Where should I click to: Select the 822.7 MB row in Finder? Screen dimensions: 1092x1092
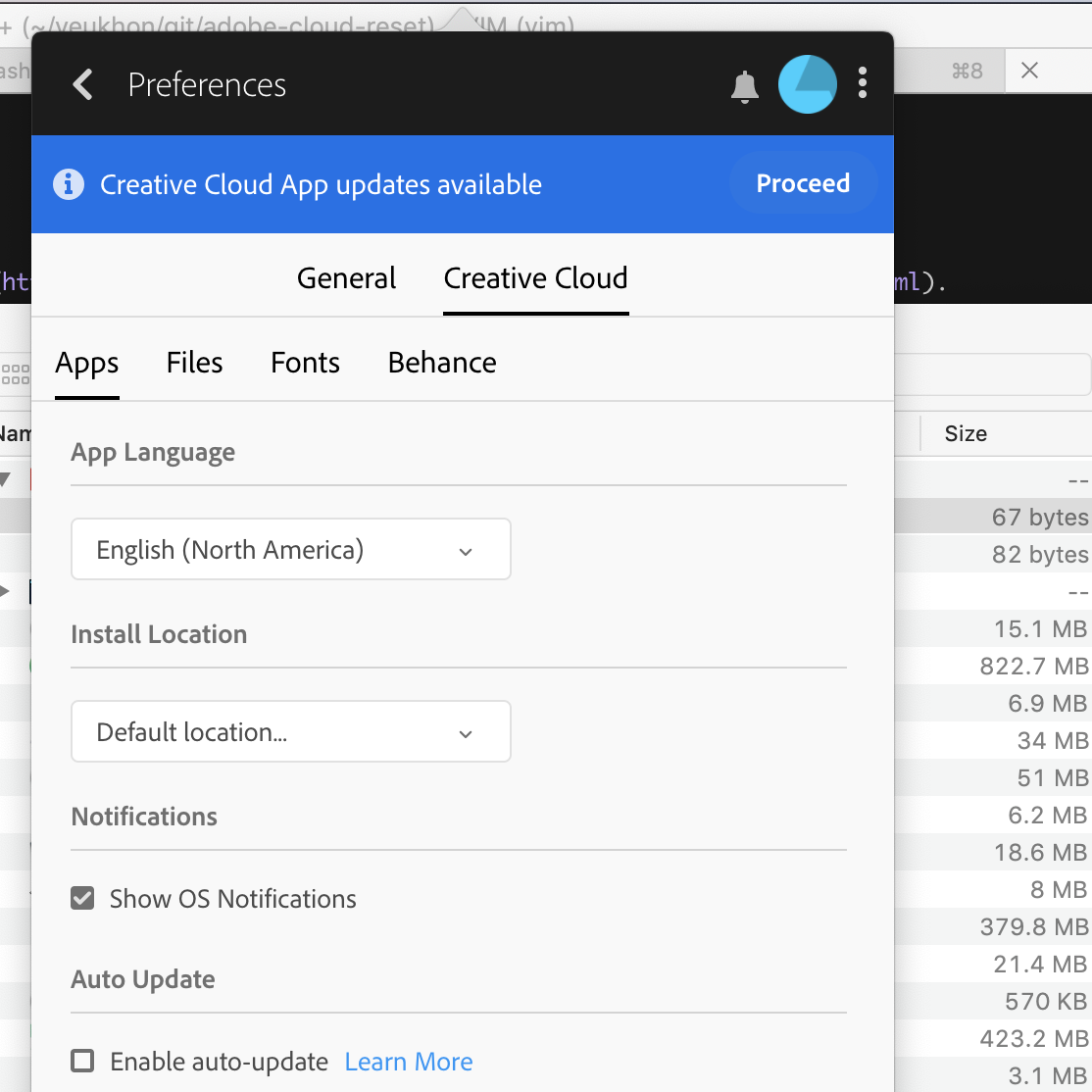tap(993, 666)
